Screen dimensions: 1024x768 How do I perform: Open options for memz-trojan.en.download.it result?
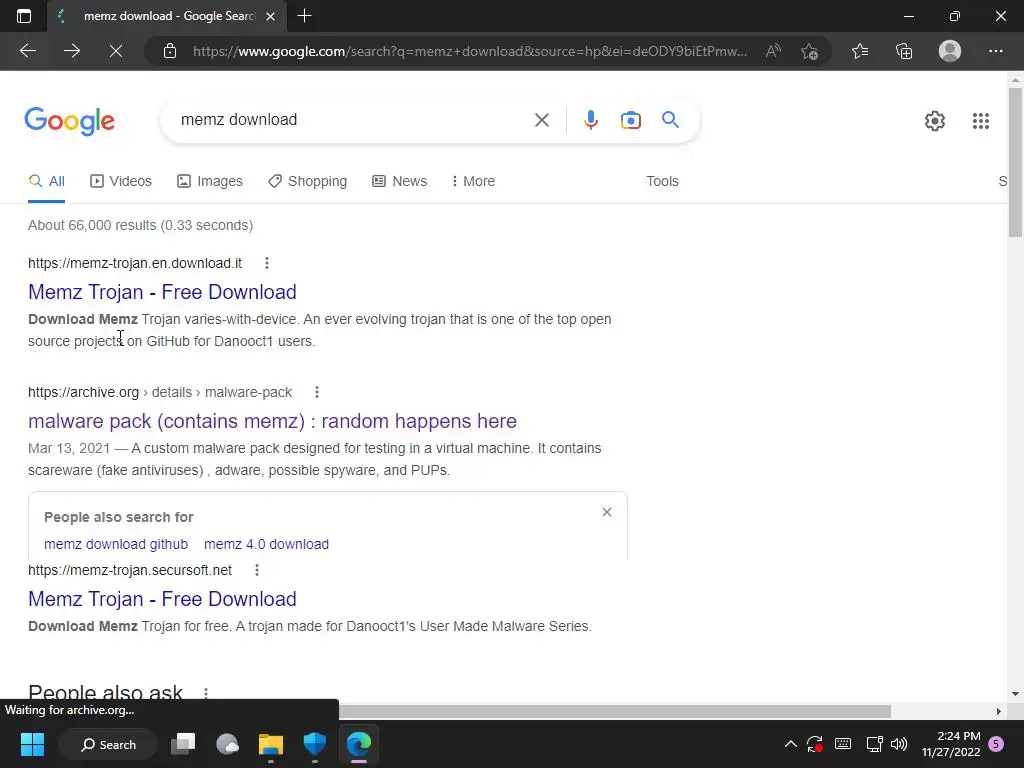click(266, 263)
